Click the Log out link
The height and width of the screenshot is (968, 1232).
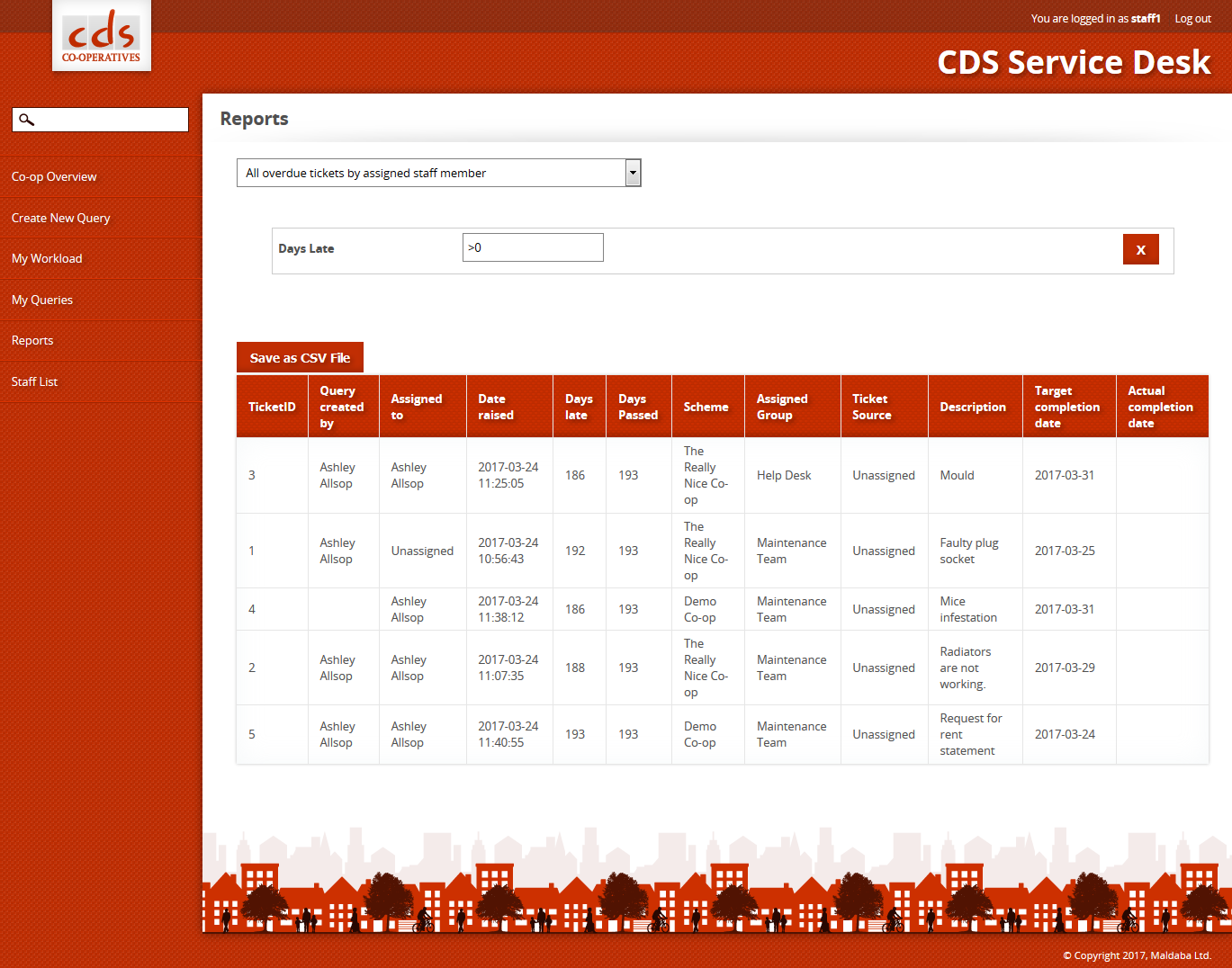click(x=1192, y=19)
